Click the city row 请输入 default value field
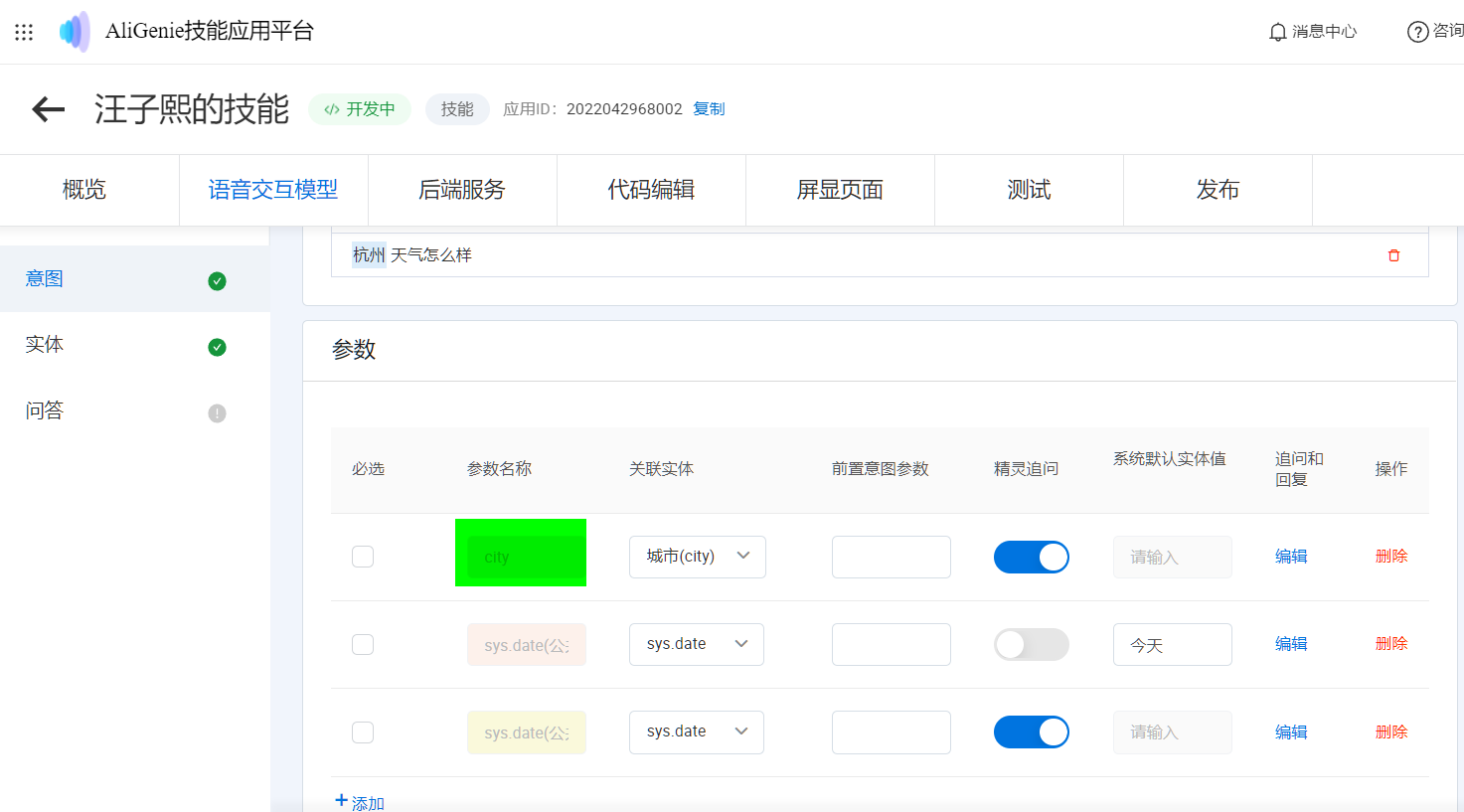This screenshot has height=812, width=1464. click(1173, 557)
